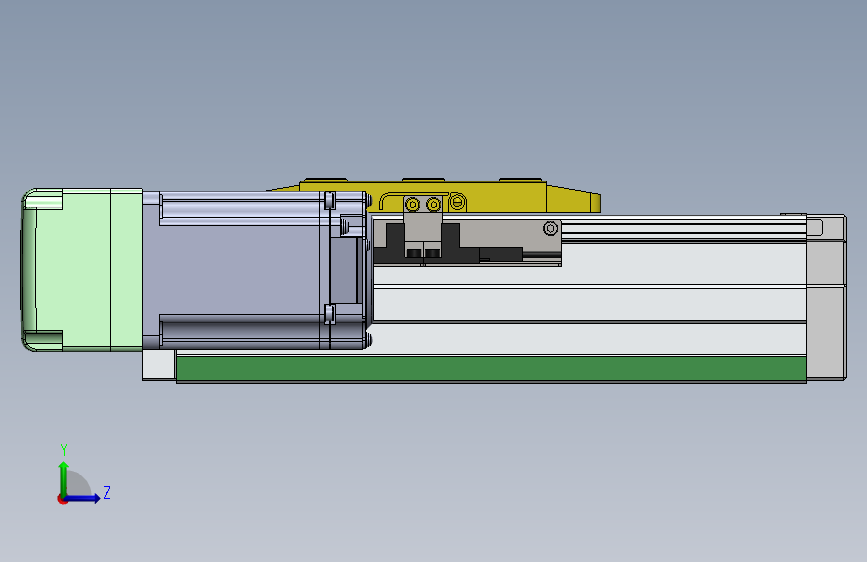
Task: Select the white aluminum rail body
Action: pyautogui.click(x=589, y=302)
